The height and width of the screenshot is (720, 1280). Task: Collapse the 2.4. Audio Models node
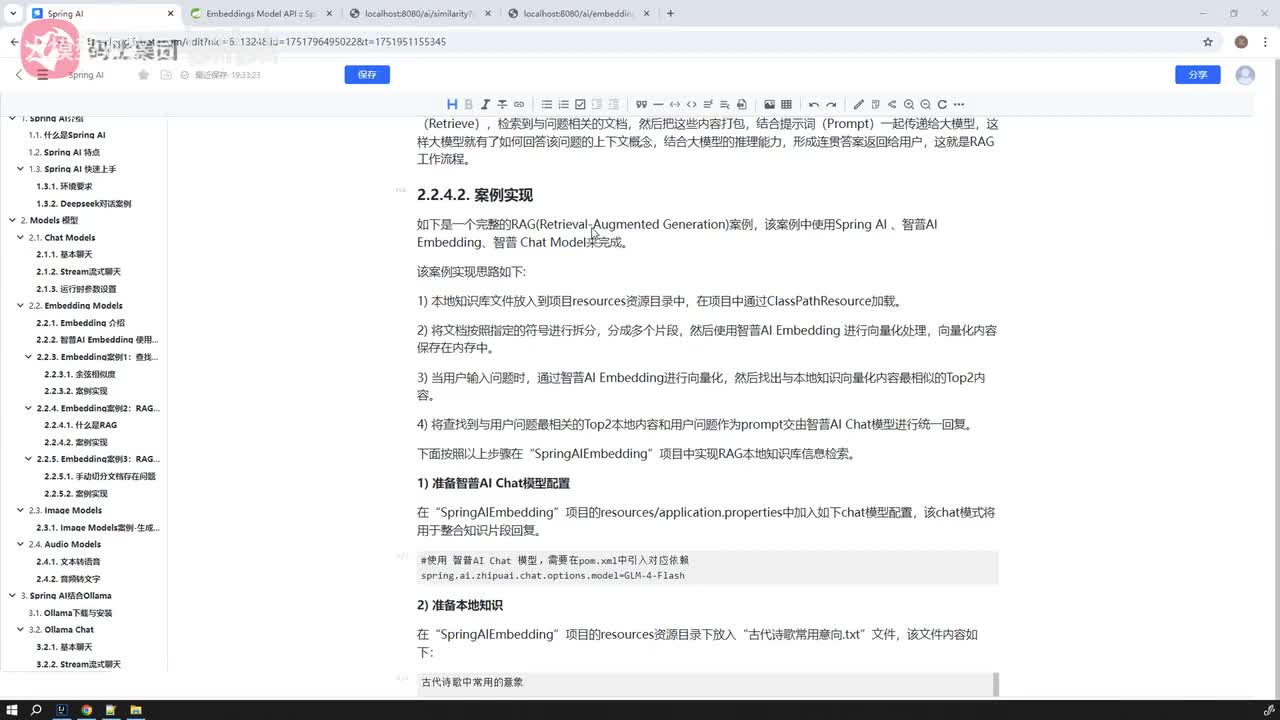(x=20, y=545)
